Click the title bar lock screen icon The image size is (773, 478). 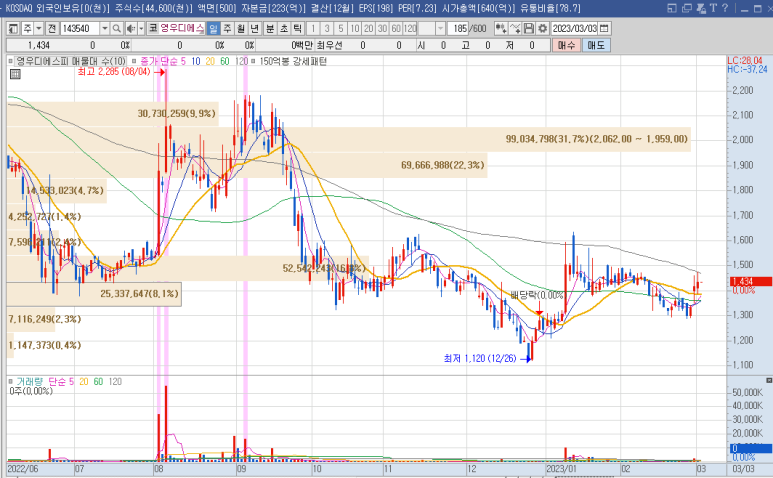click(x=701, y=8)
